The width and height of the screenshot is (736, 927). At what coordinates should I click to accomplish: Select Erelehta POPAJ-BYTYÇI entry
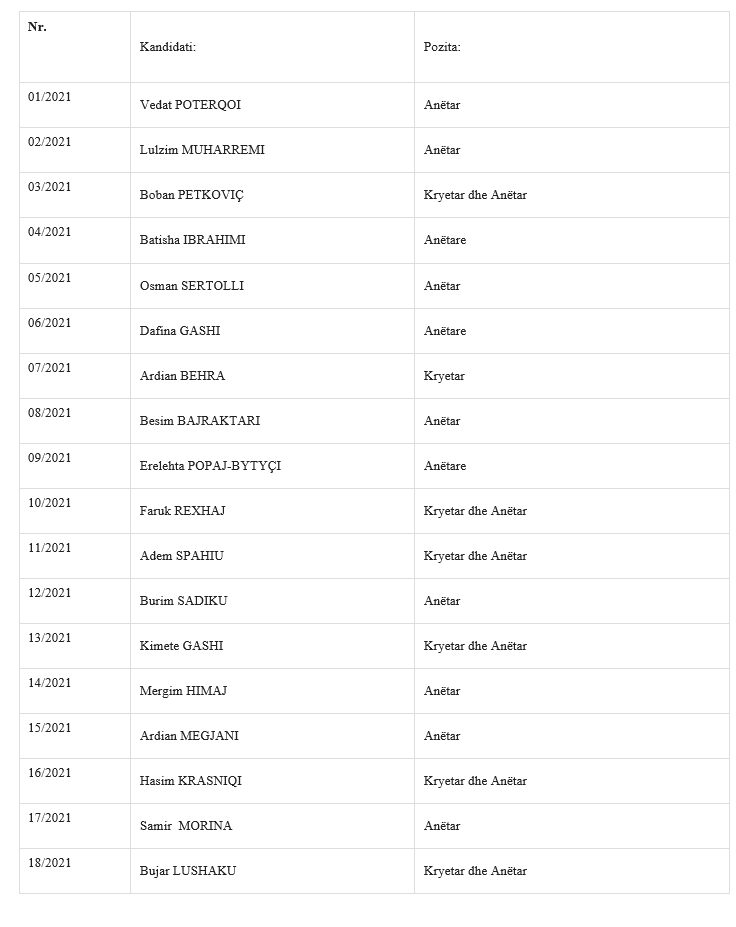210,466
